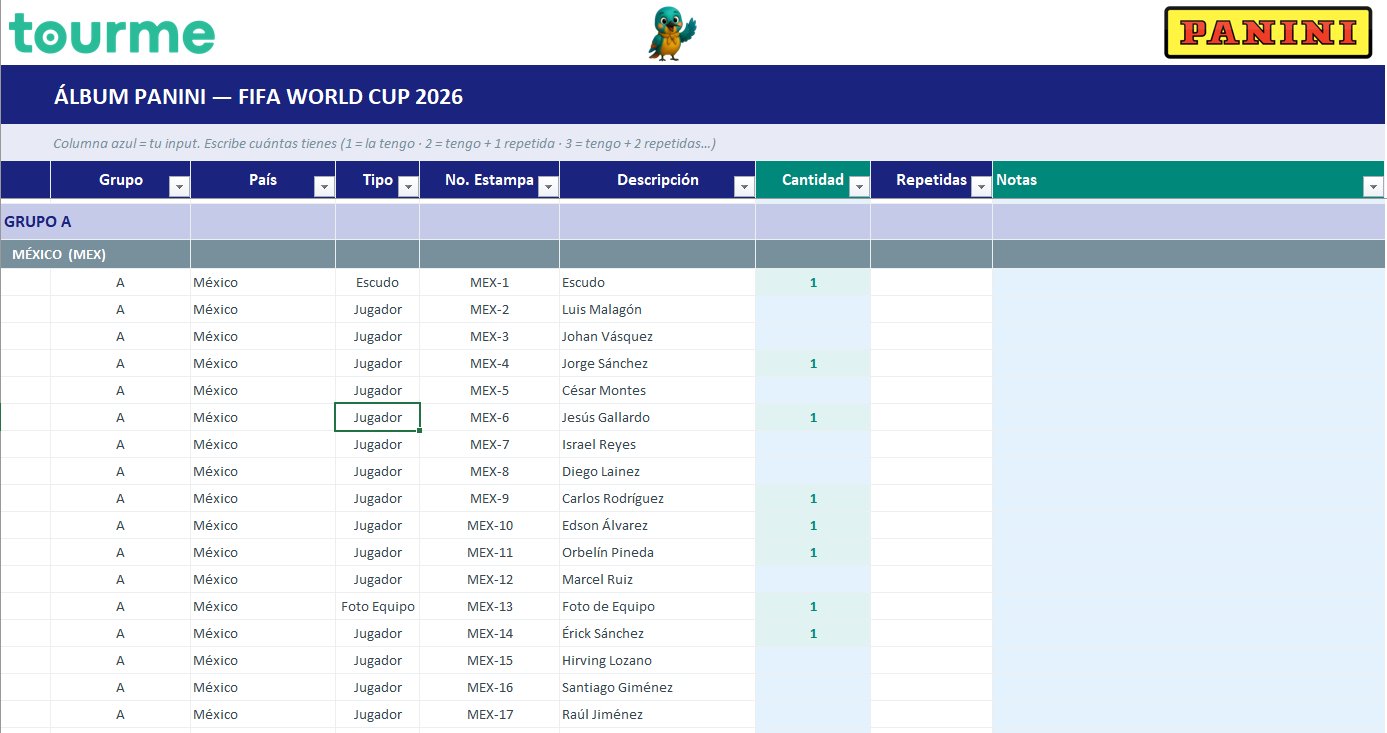Select the Orbelín Pineda cell
Image resolution: width=1387 pixels, height=733 pixels.
click(x=657, y=553)
